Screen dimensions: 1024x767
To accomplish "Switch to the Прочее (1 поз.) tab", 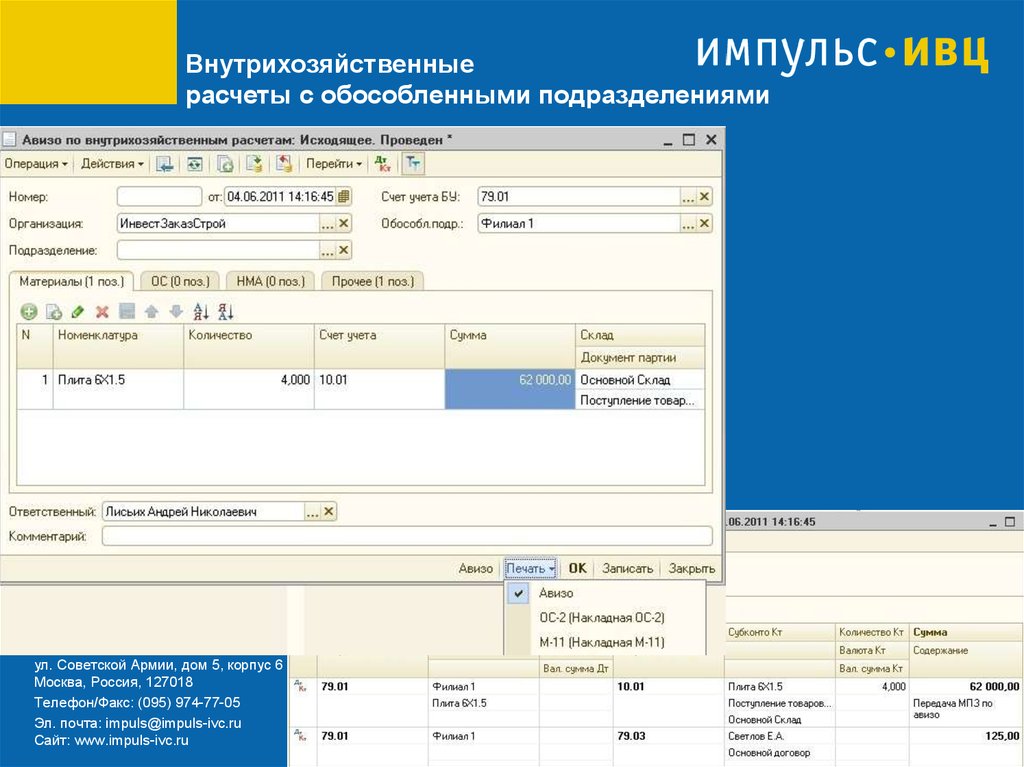I will pos(372,282).
